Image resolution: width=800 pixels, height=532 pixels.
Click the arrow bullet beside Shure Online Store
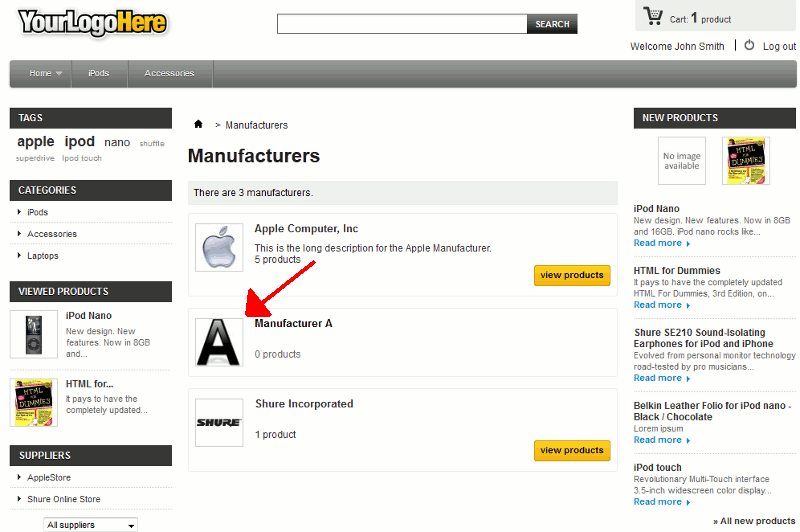click(x=19, y=498)
